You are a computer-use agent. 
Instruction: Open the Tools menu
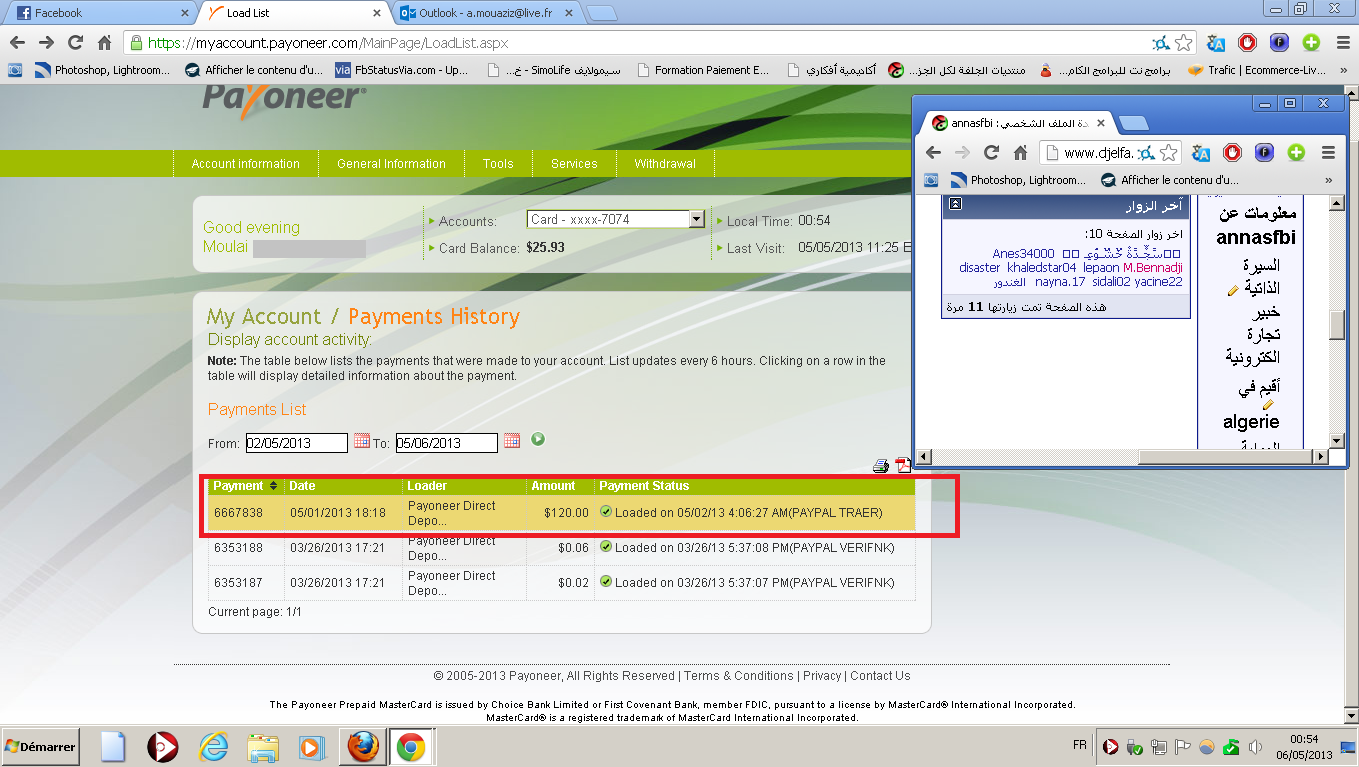point(498,164)
